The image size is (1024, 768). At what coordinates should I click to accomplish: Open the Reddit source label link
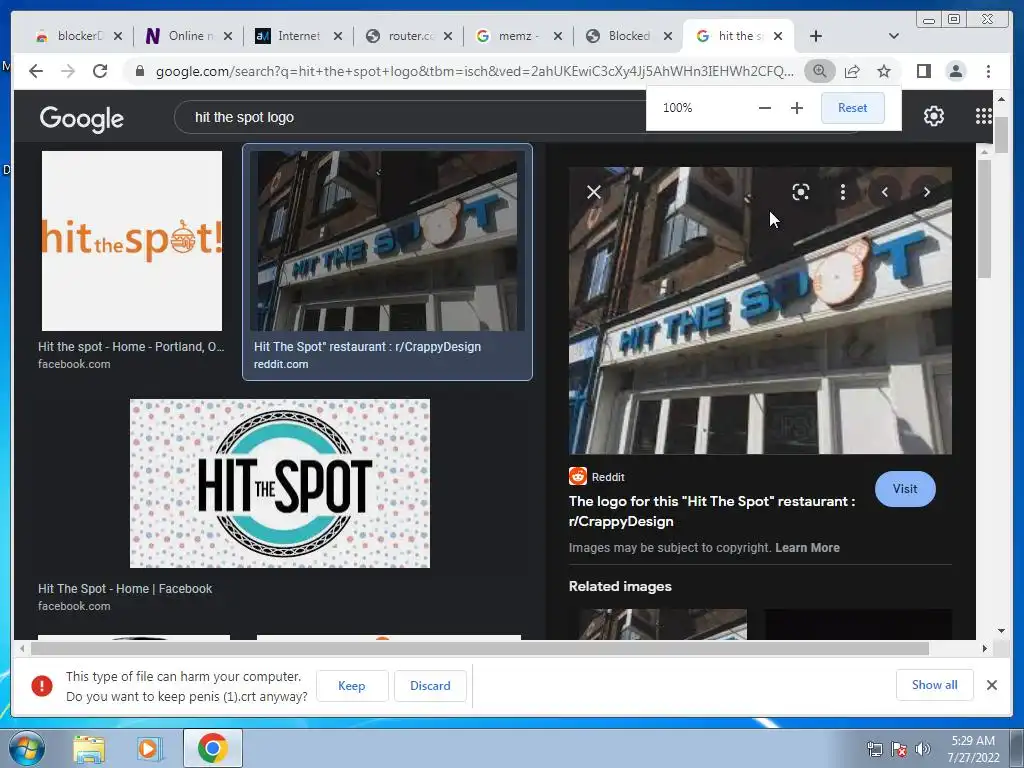(x=597, y=477)
